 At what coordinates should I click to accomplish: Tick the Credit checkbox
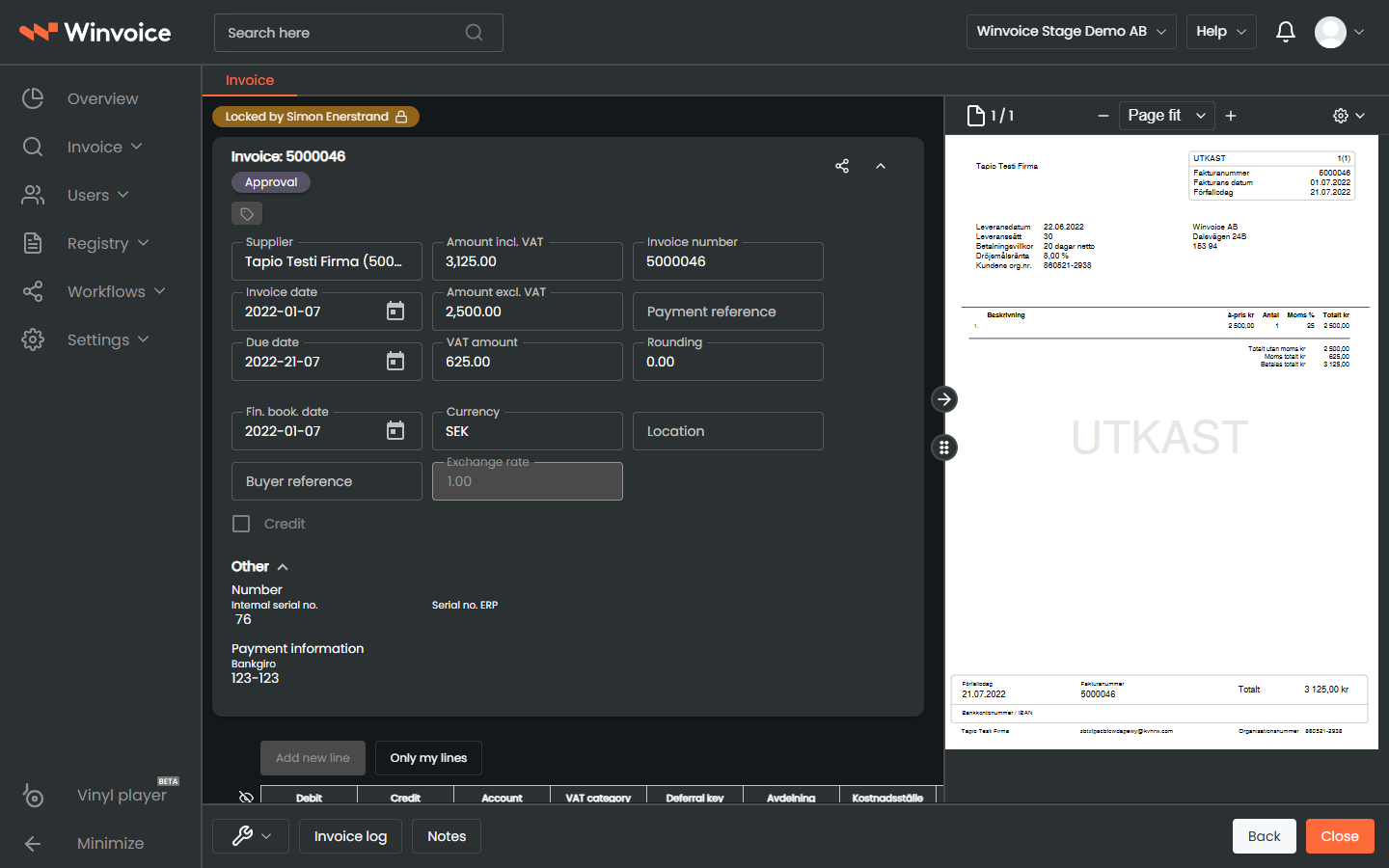pos(241,524)
